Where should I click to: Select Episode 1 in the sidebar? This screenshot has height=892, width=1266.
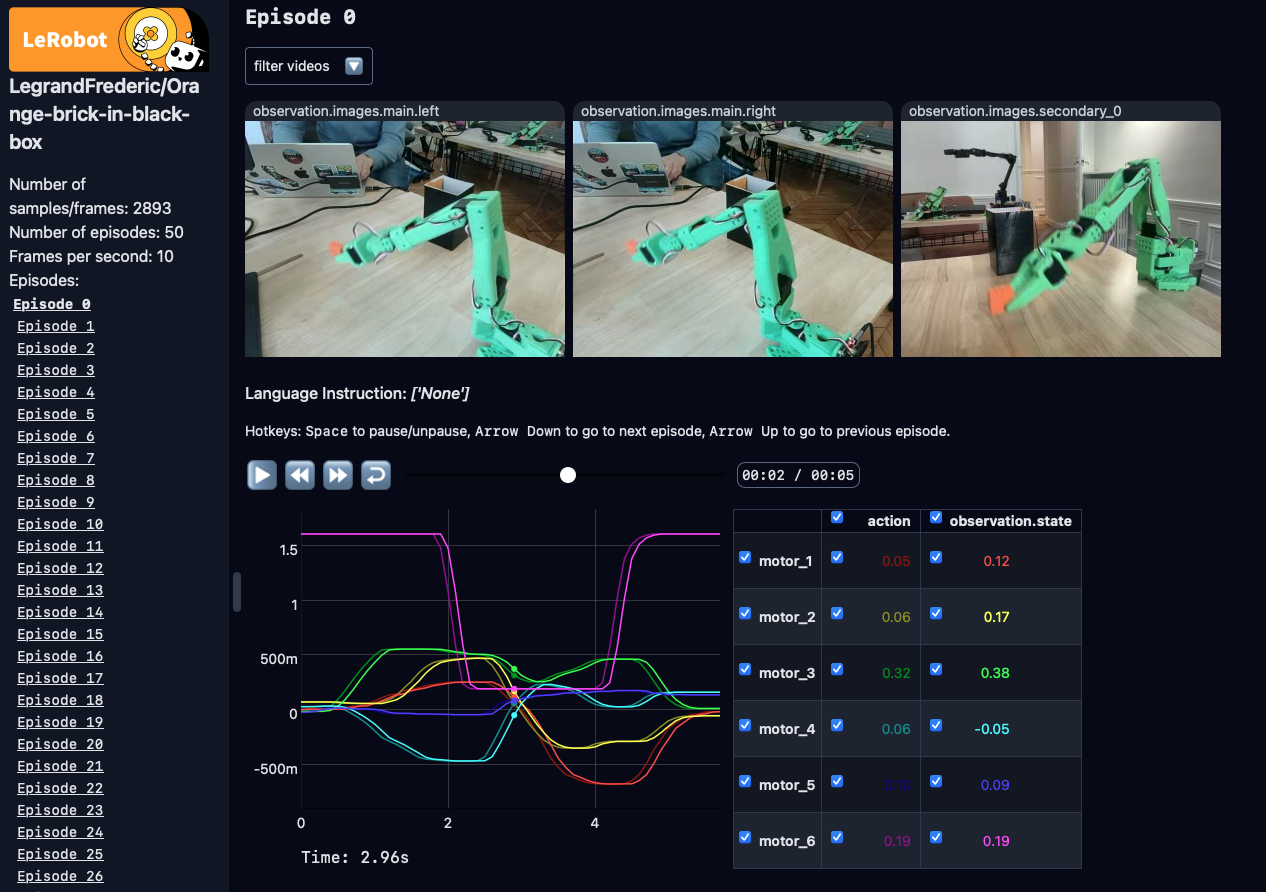(x=55, y=325)
